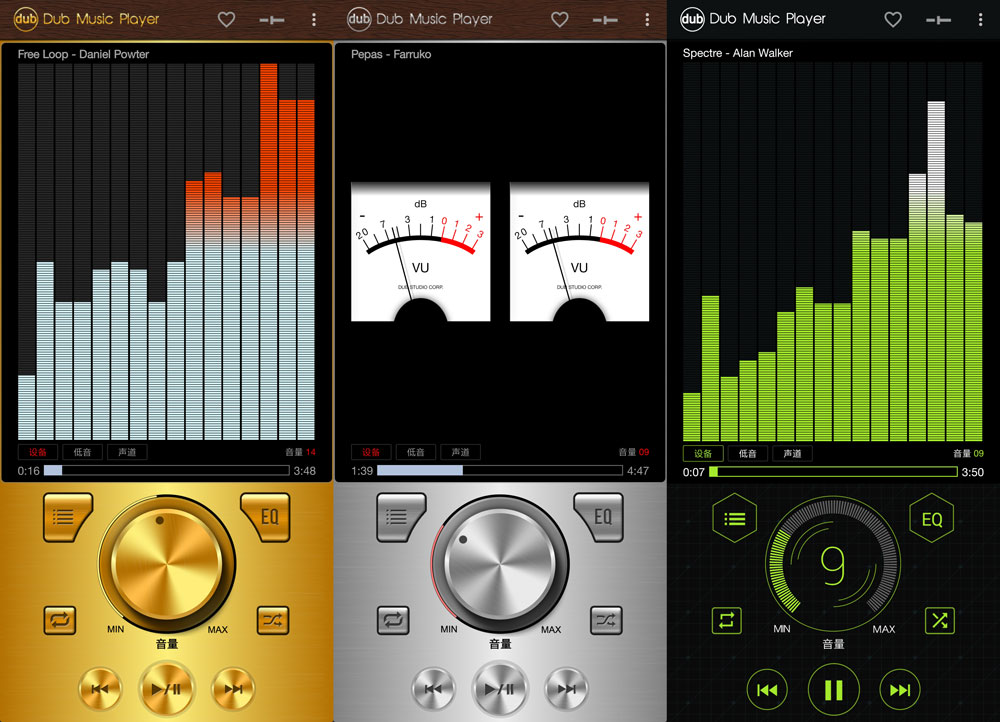
Task: Open the three-dot overflow menu in silver player
Action: (x=647, y=20)
